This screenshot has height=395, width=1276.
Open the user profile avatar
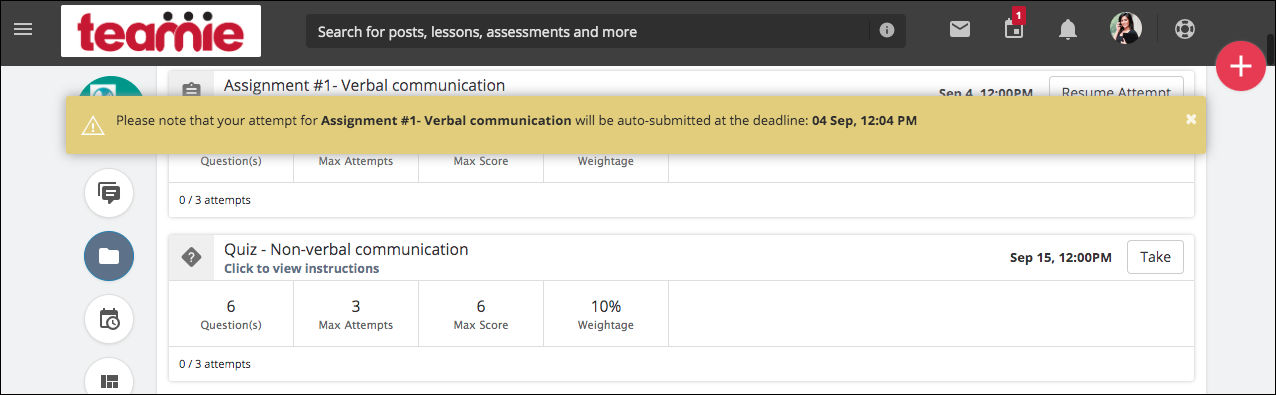pyautogui.click(x=1126, y=29)
